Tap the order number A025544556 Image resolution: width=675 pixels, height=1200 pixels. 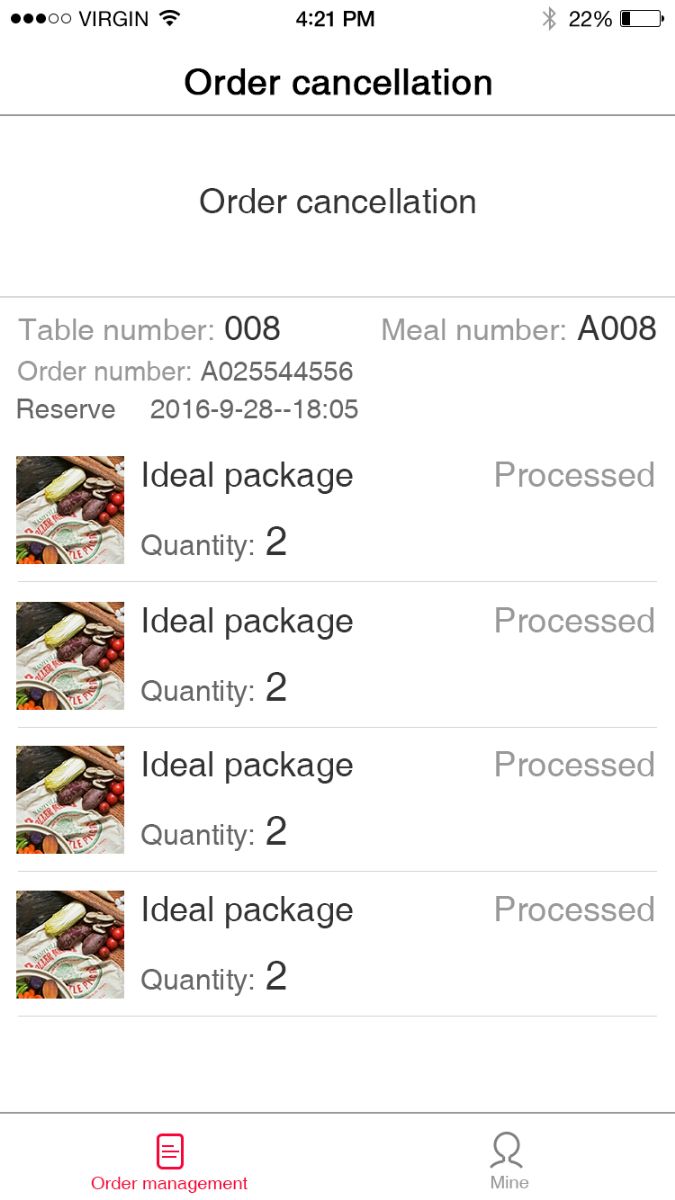tap(277, 372)
